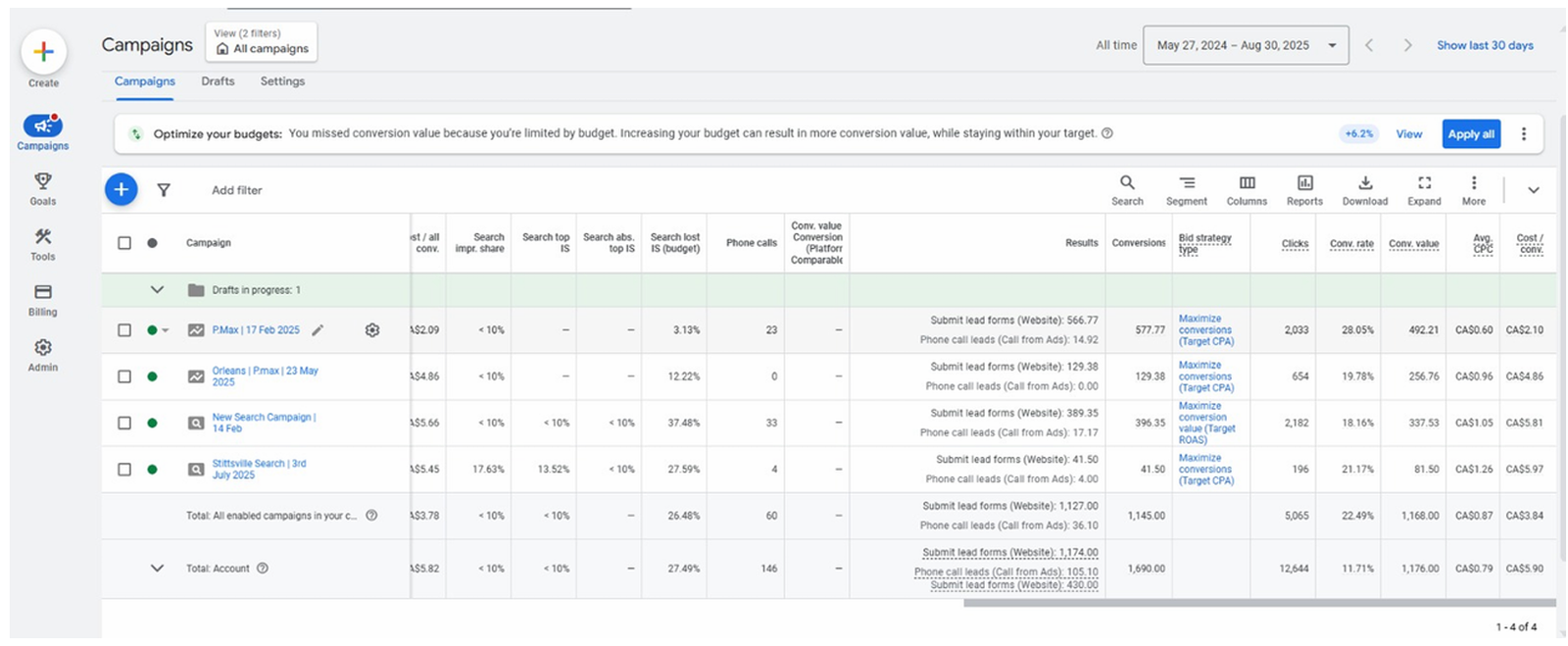1568x646 pixels.
Task: Open New Search Campaign 14 Feb link
Action: pyautogui.click(x=264, y=422)
